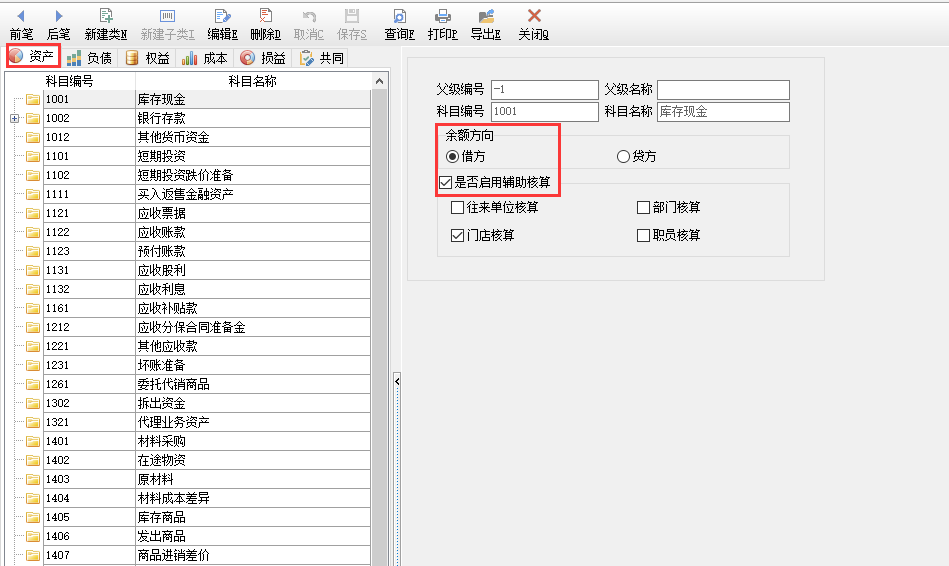Click folder icon of row 1002

[33, 118]
